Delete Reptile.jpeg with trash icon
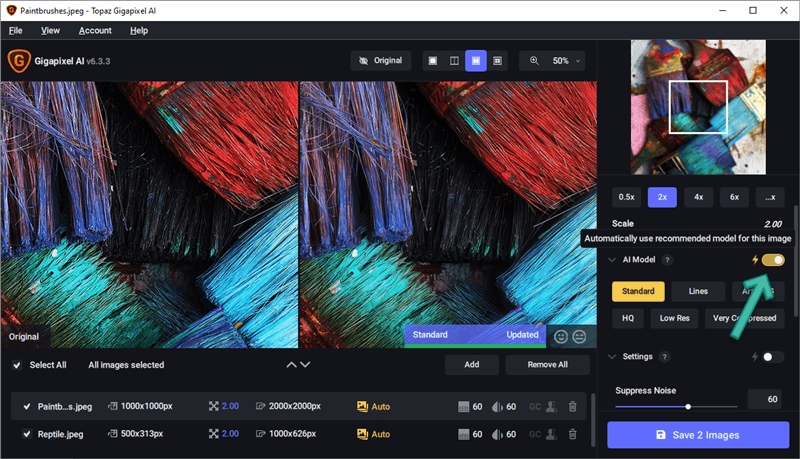The height and width of the screenshot is (459, 800). coord(572,434)
